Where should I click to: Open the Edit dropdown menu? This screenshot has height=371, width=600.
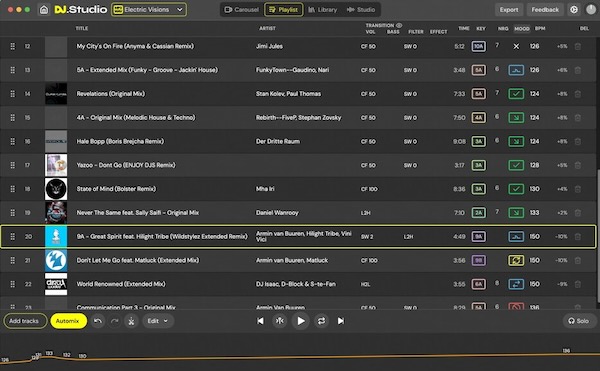point(158,321)
